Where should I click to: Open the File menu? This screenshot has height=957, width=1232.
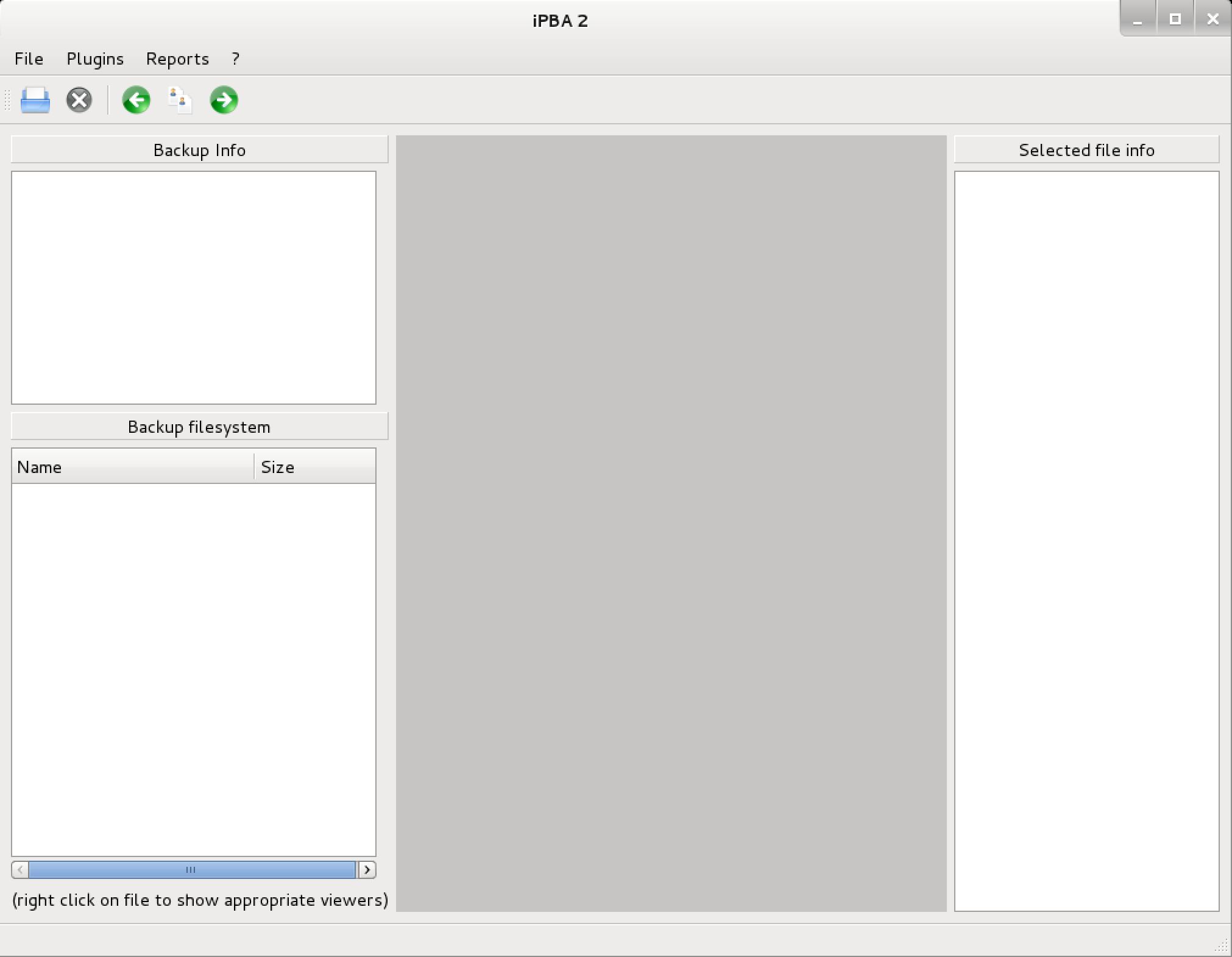(x=29, y=59)
